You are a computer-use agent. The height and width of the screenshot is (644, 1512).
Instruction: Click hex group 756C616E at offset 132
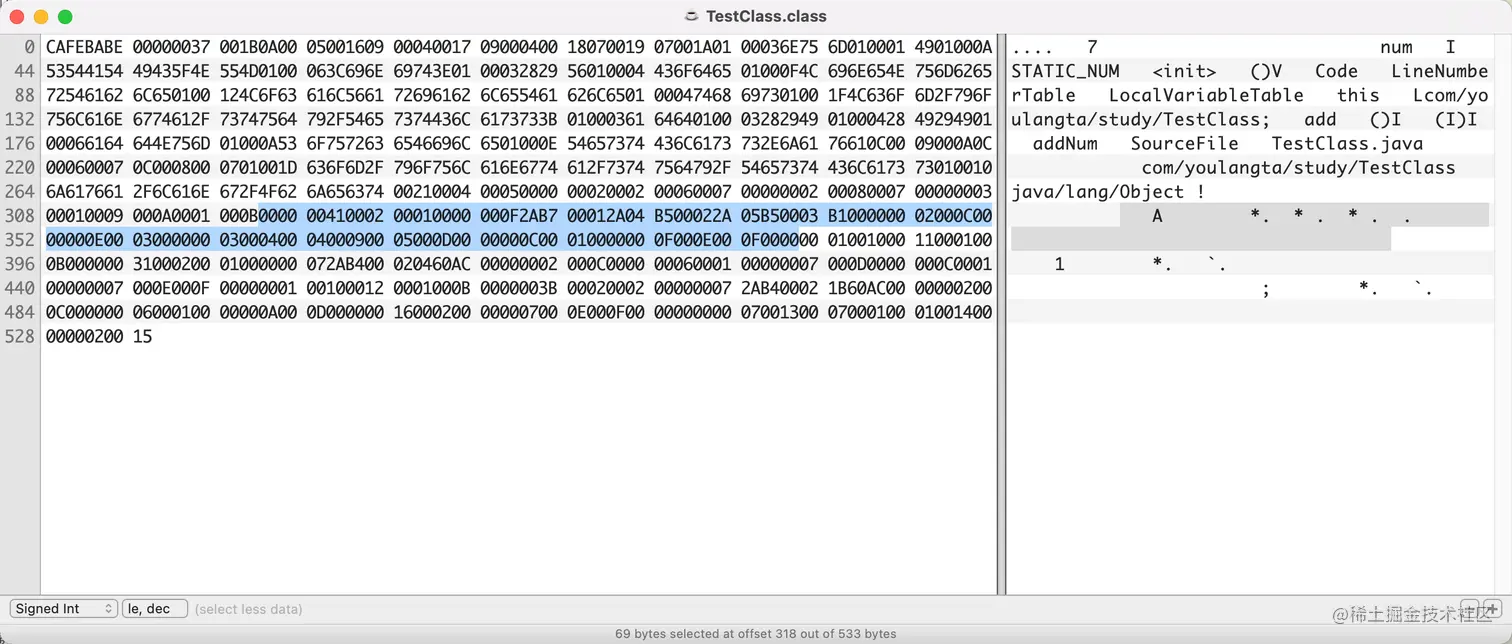85,120
